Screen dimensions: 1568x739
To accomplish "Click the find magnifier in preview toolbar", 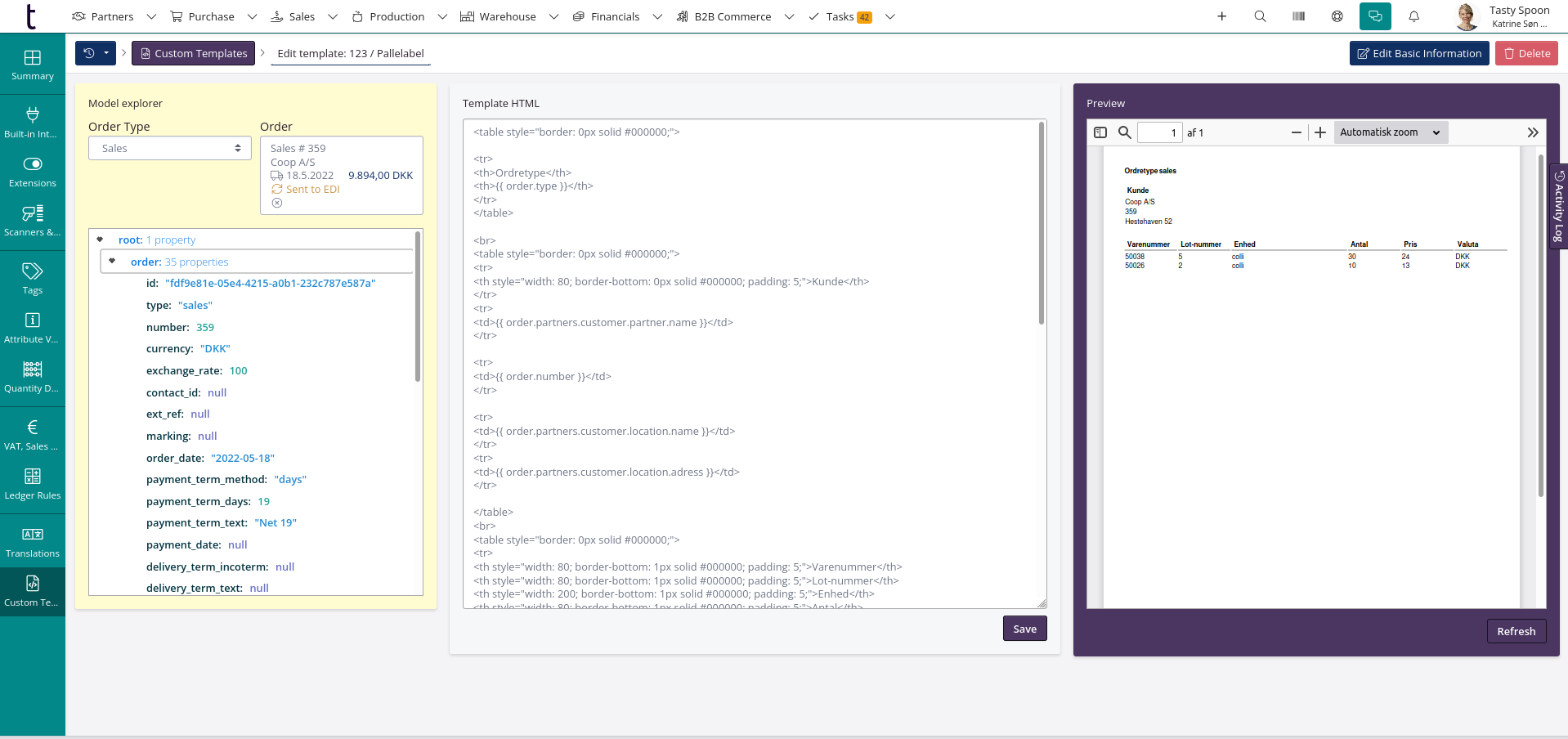I will [1125, 132].
